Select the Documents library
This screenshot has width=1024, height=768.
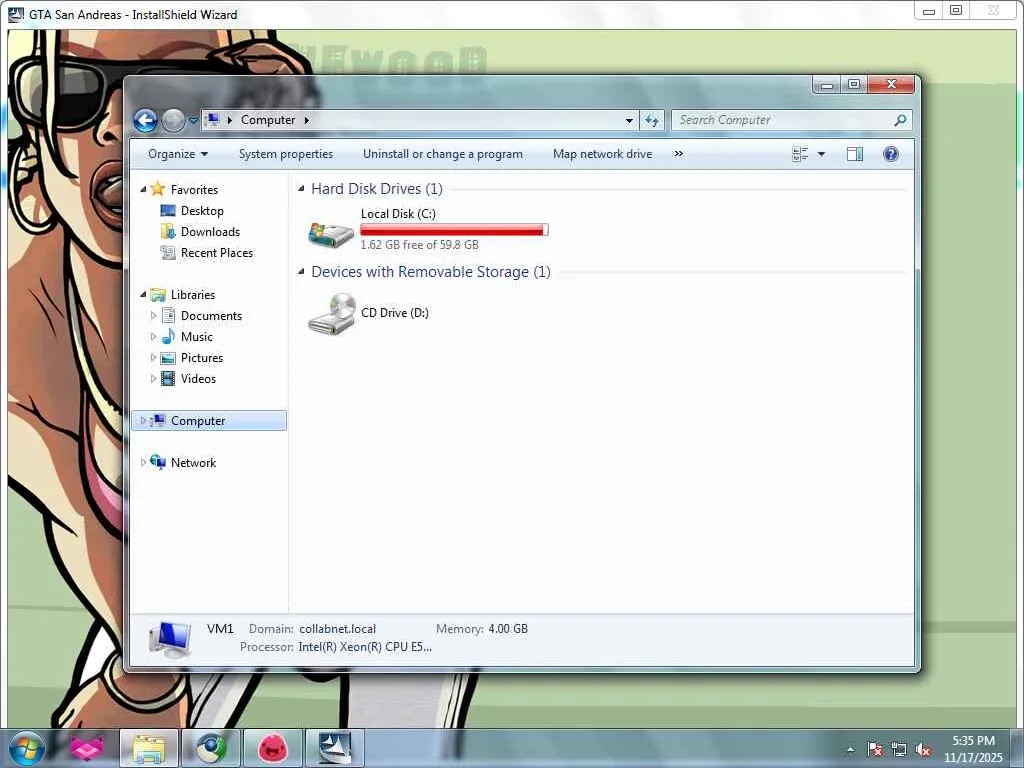[x=211, y=316]
